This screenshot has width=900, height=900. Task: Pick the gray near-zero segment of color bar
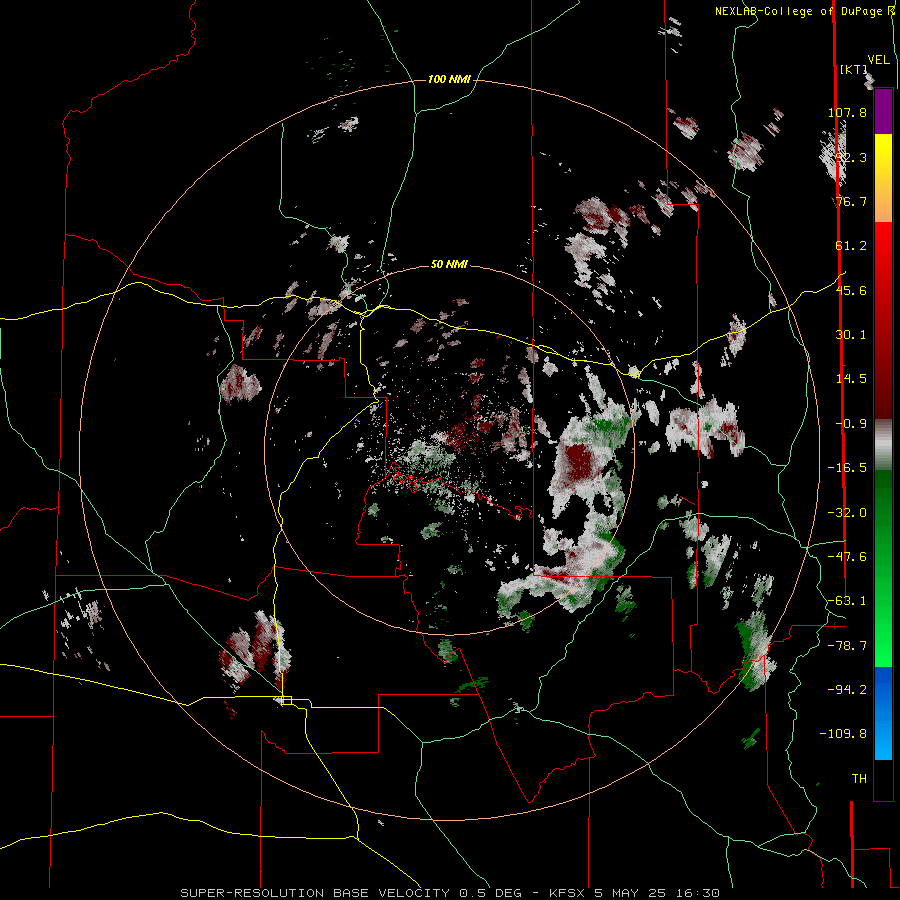pyautogui.click(x=883, y=445)
